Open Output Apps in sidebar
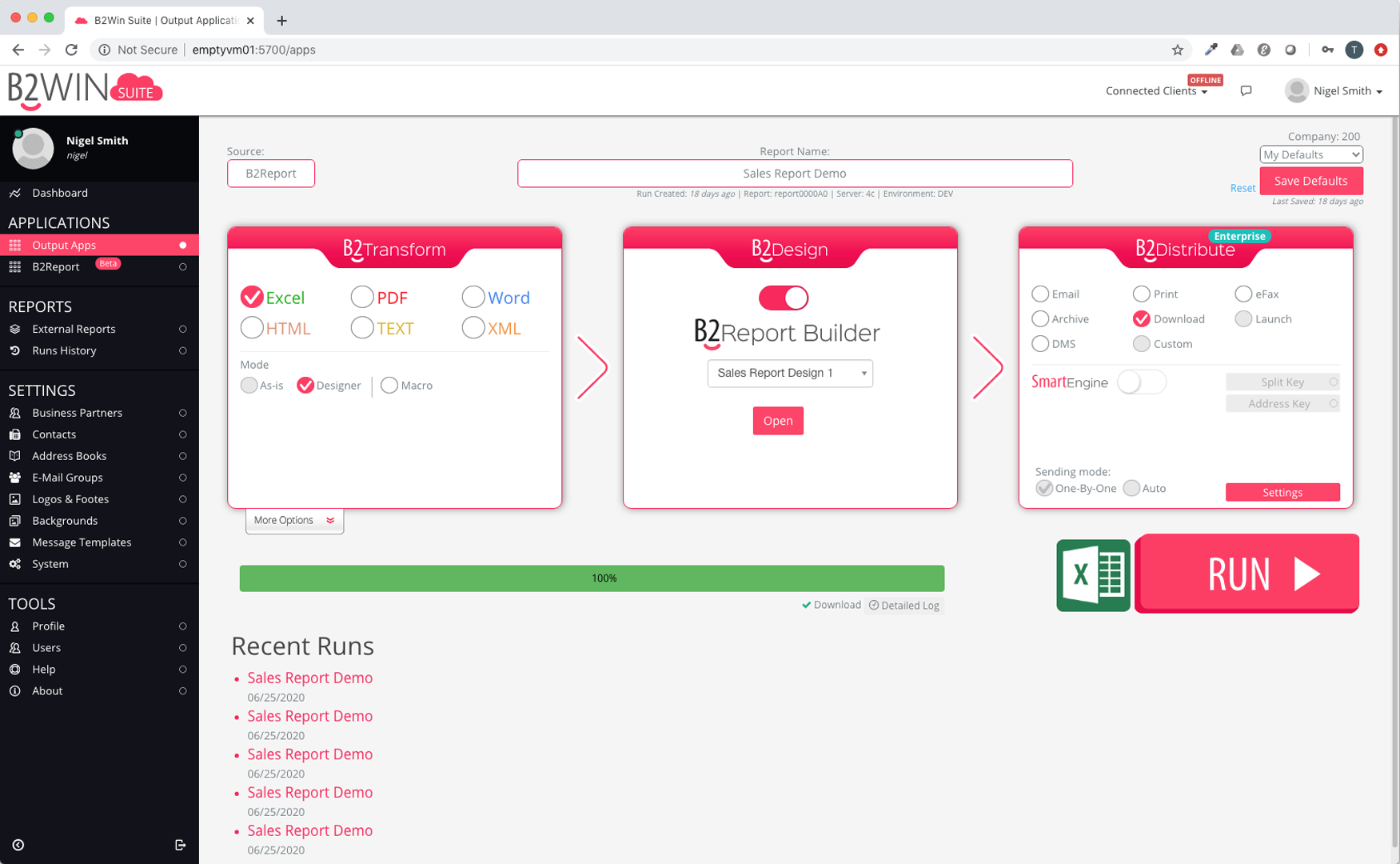The width and height of the screenshot is (1400, 864). (99, 245)
